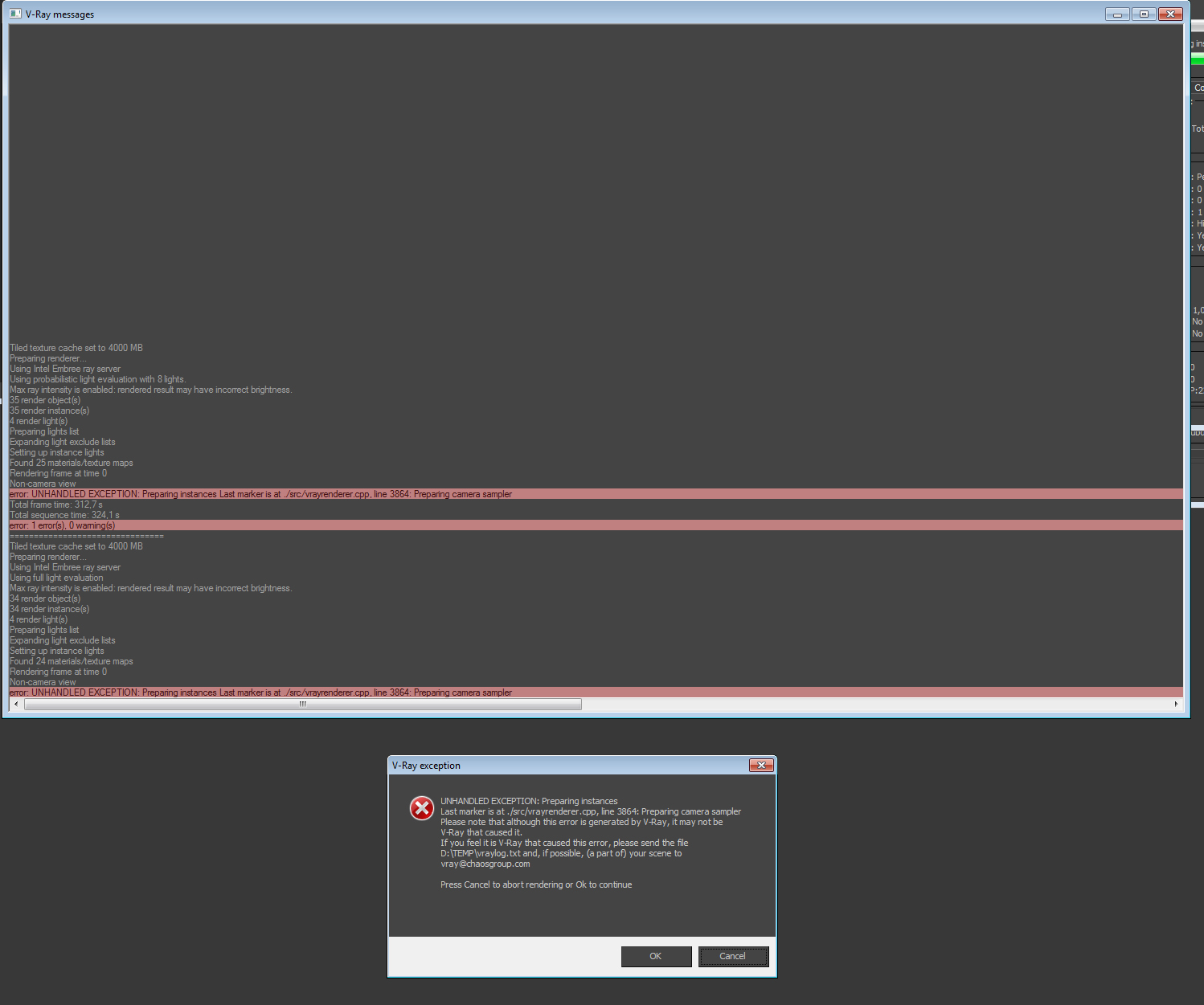Image resolution: width=1204 pixels, height=1005 pixels.
Task: Close the V-Ray messages window
Action: coord(1171,14)
